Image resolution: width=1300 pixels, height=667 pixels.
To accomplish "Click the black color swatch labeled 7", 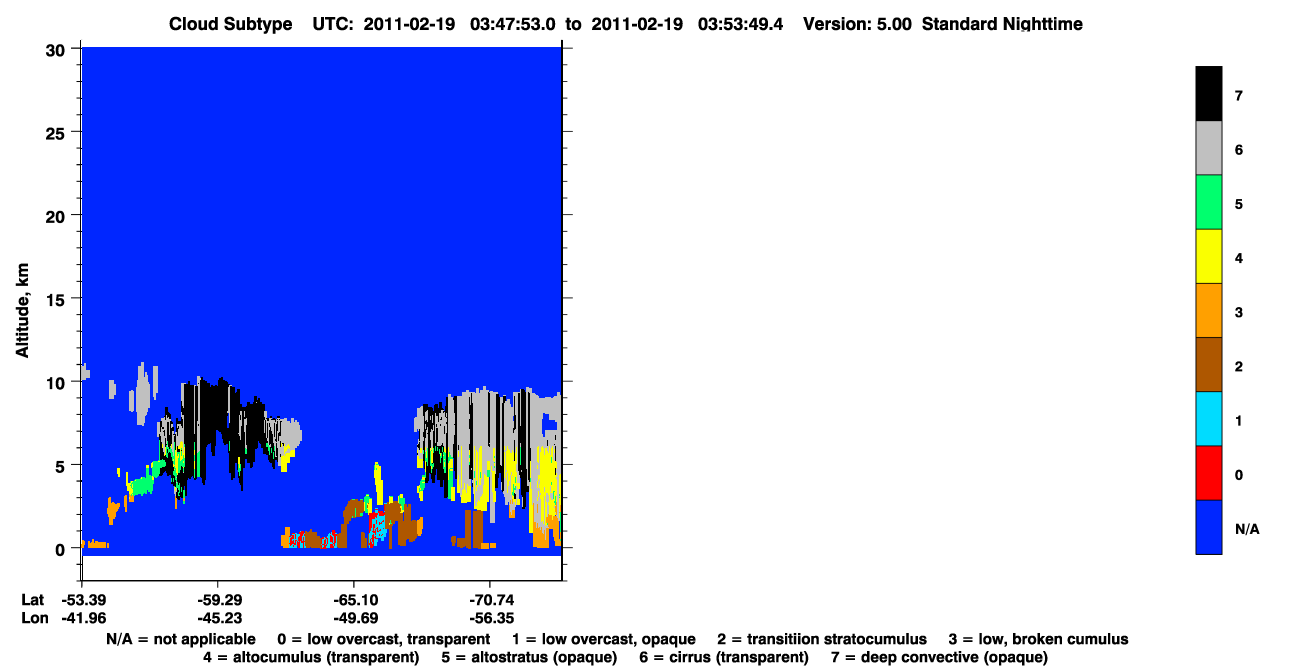I will [1209, 94].
